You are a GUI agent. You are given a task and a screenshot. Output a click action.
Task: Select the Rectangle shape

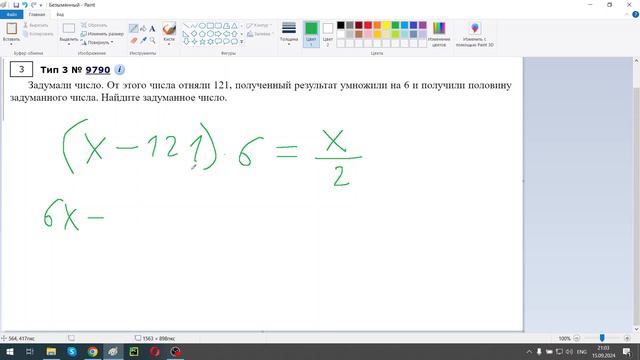(210, 26)
